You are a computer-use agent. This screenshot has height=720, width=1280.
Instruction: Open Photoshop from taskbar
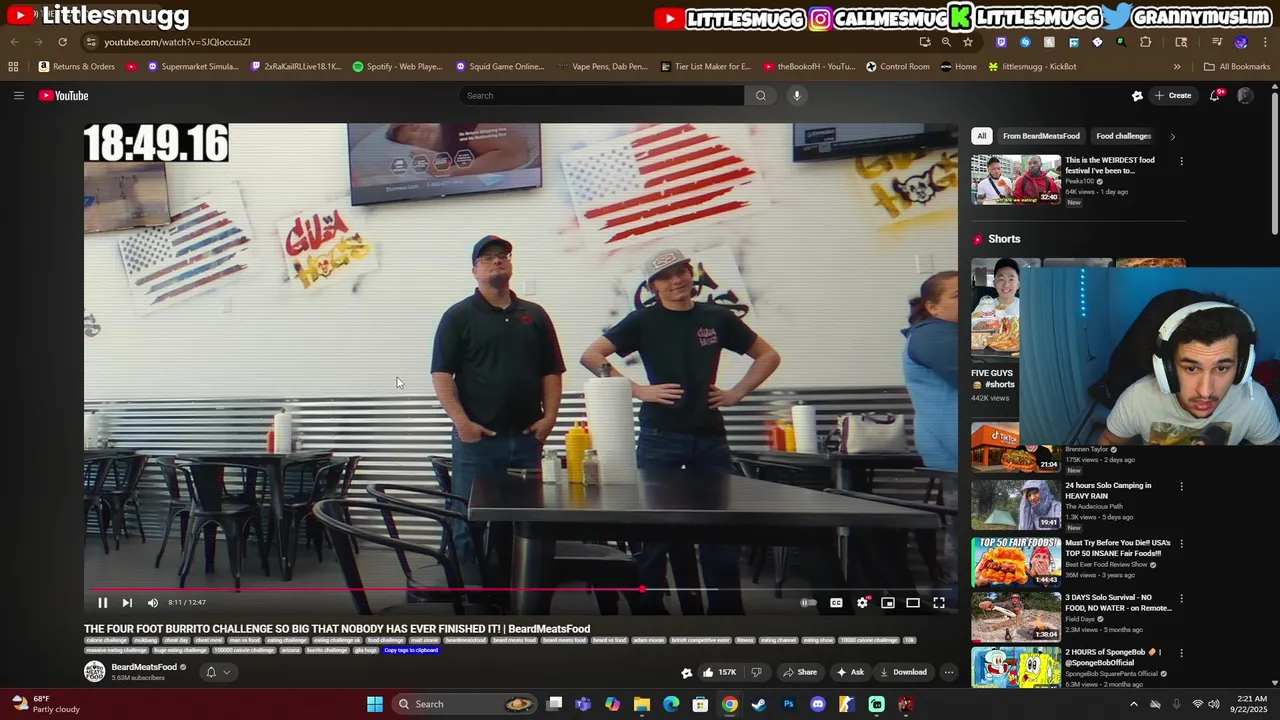pos(788,704)
